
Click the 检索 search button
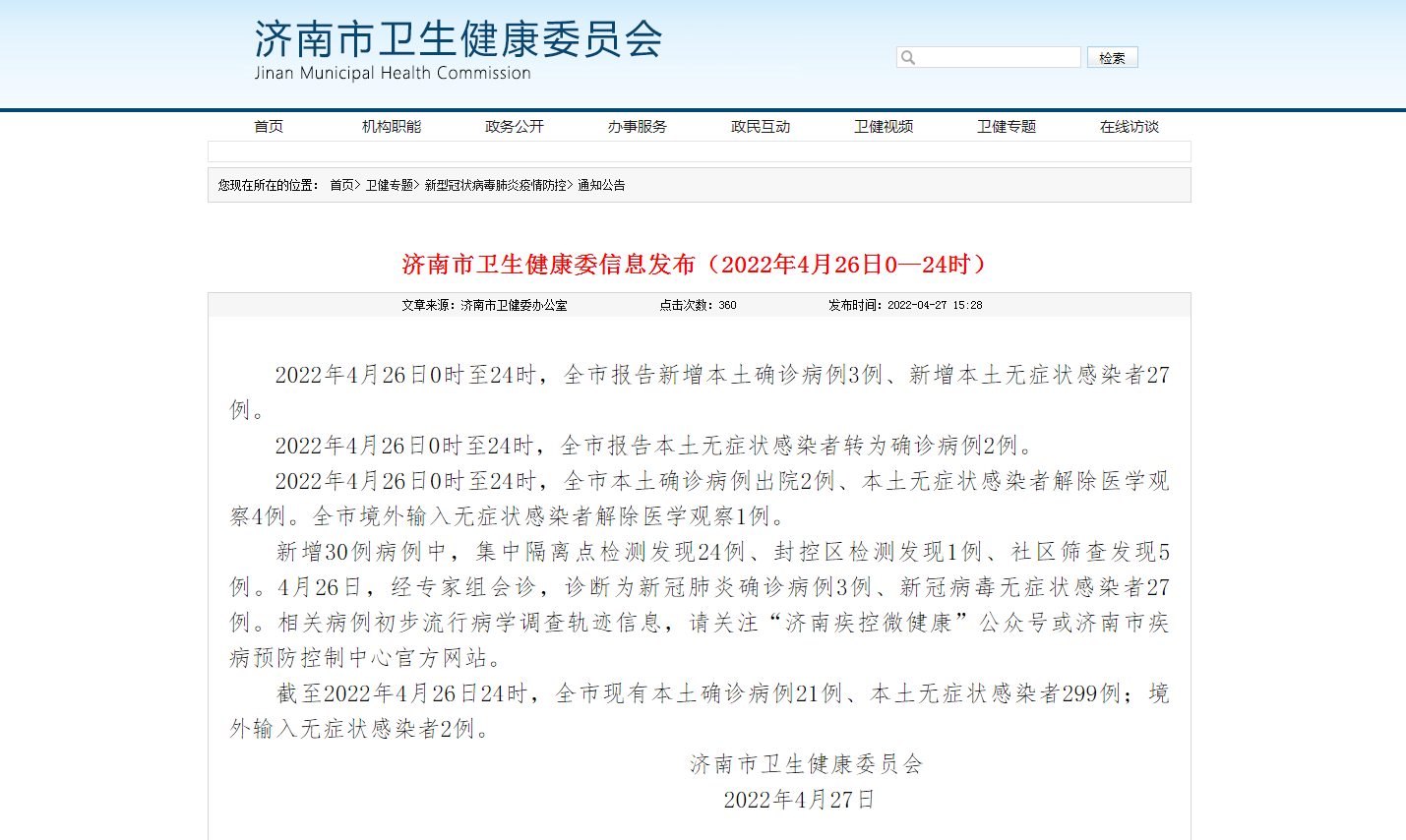(1113, 58)
